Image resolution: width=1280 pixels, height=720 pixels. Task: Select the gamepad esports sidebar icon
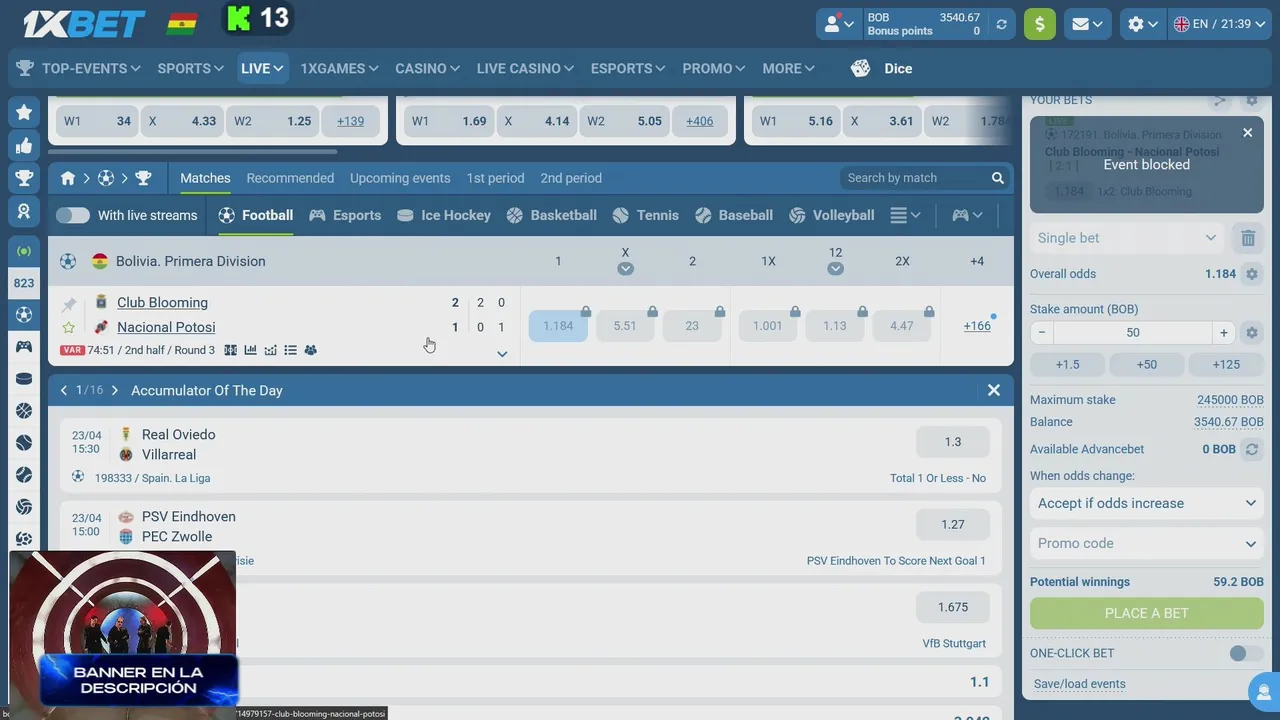click(24, 346)
